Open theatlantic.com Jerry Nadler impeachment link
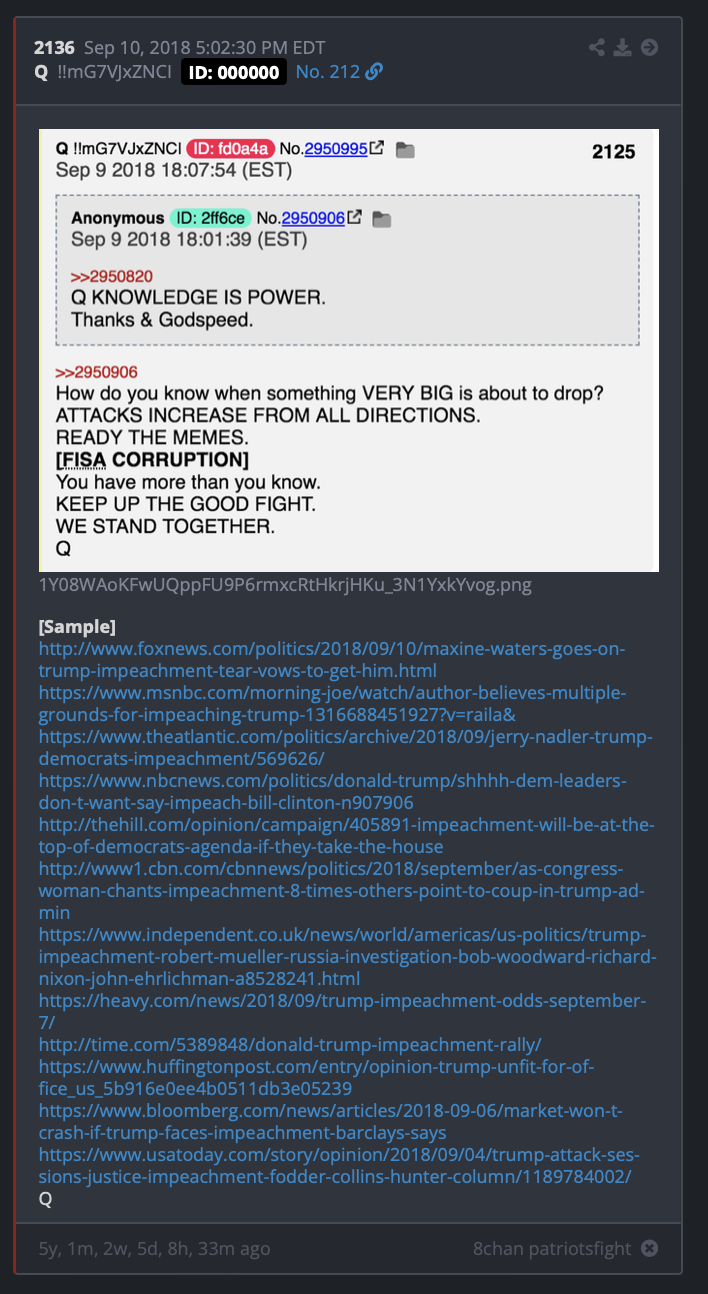The image size is (708, 1294). [346, 748]
